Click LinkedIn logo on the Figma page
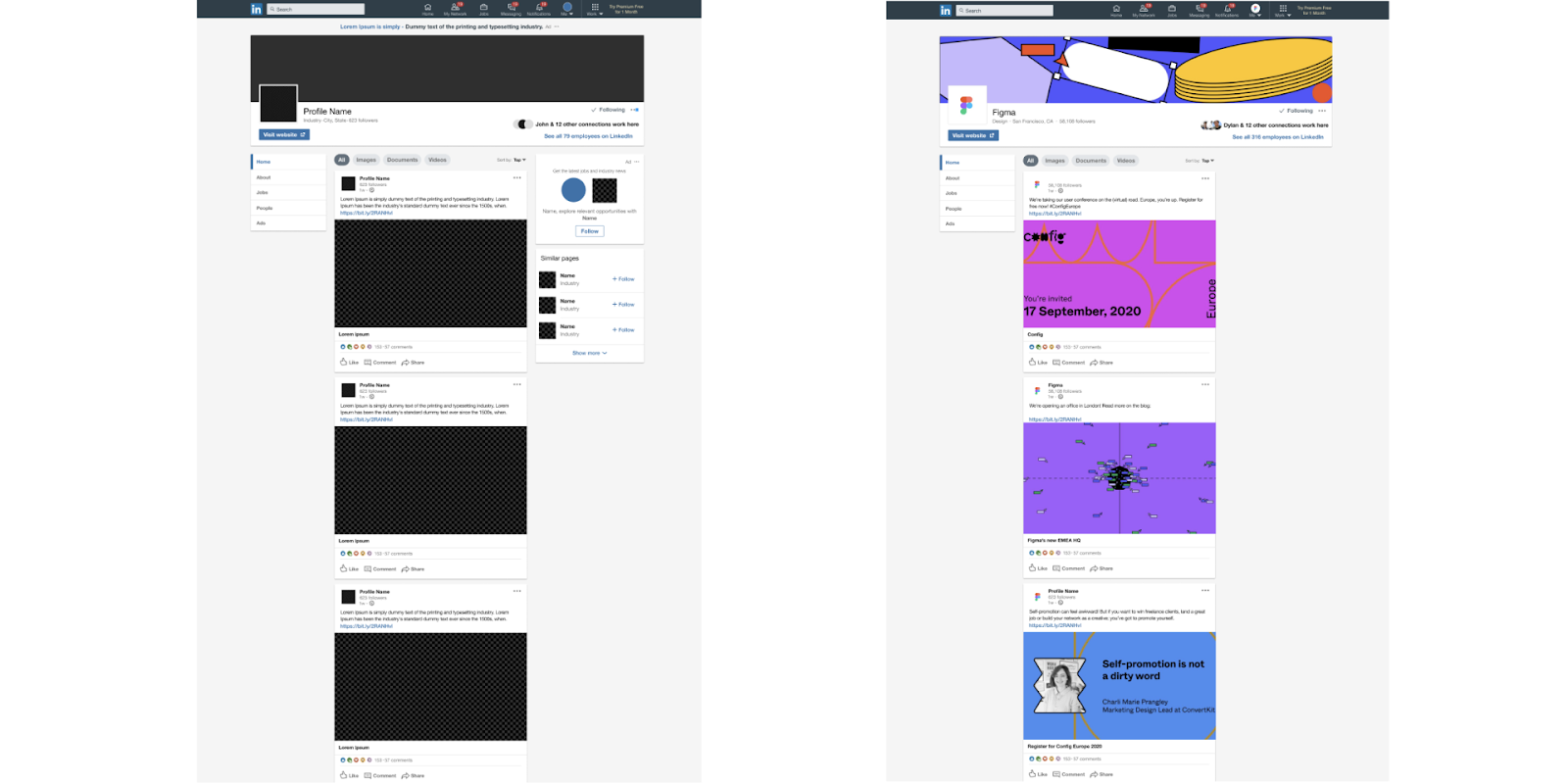The height and width of the screenshot is (784, 1568). pos(946,10)
